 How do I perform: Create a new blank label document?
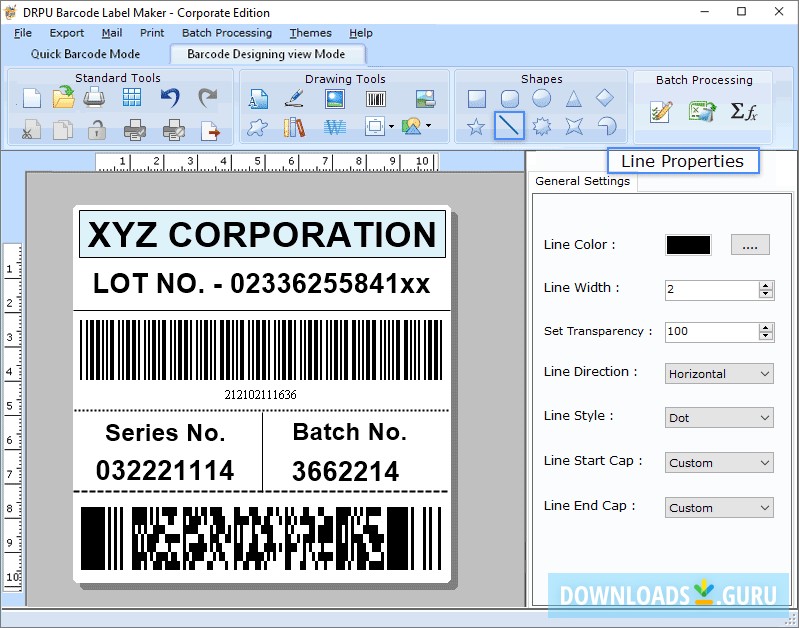[x=32, y=98]
